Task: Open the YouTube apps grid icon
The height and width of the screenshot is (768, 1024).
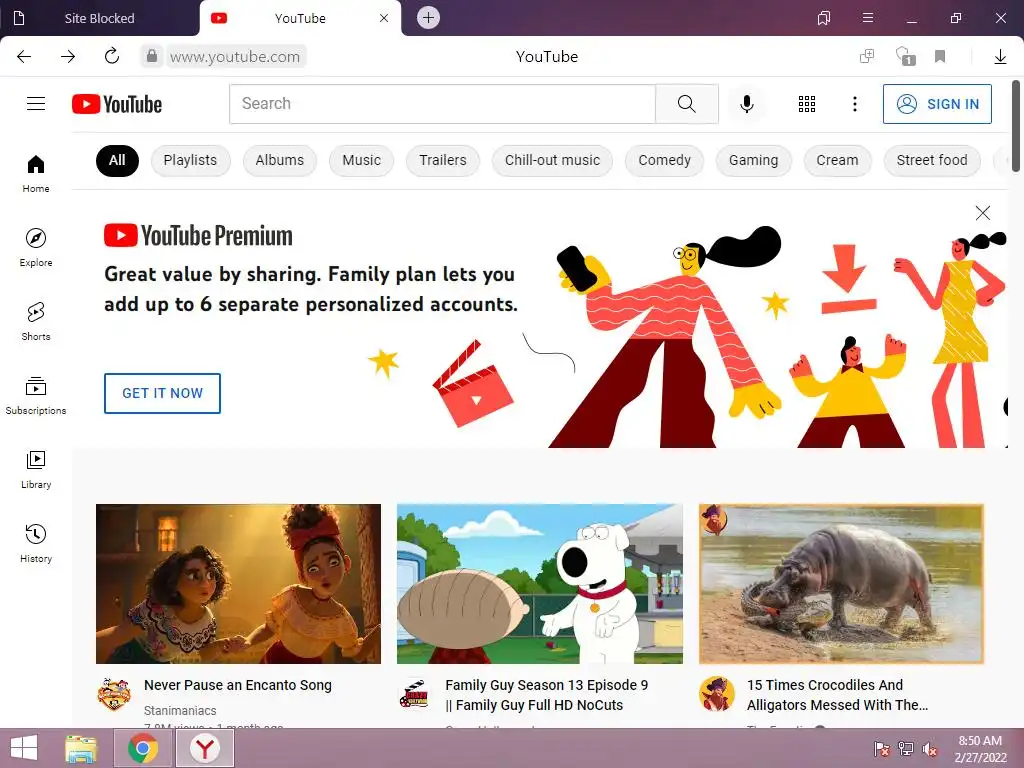Action: (807, 104)
